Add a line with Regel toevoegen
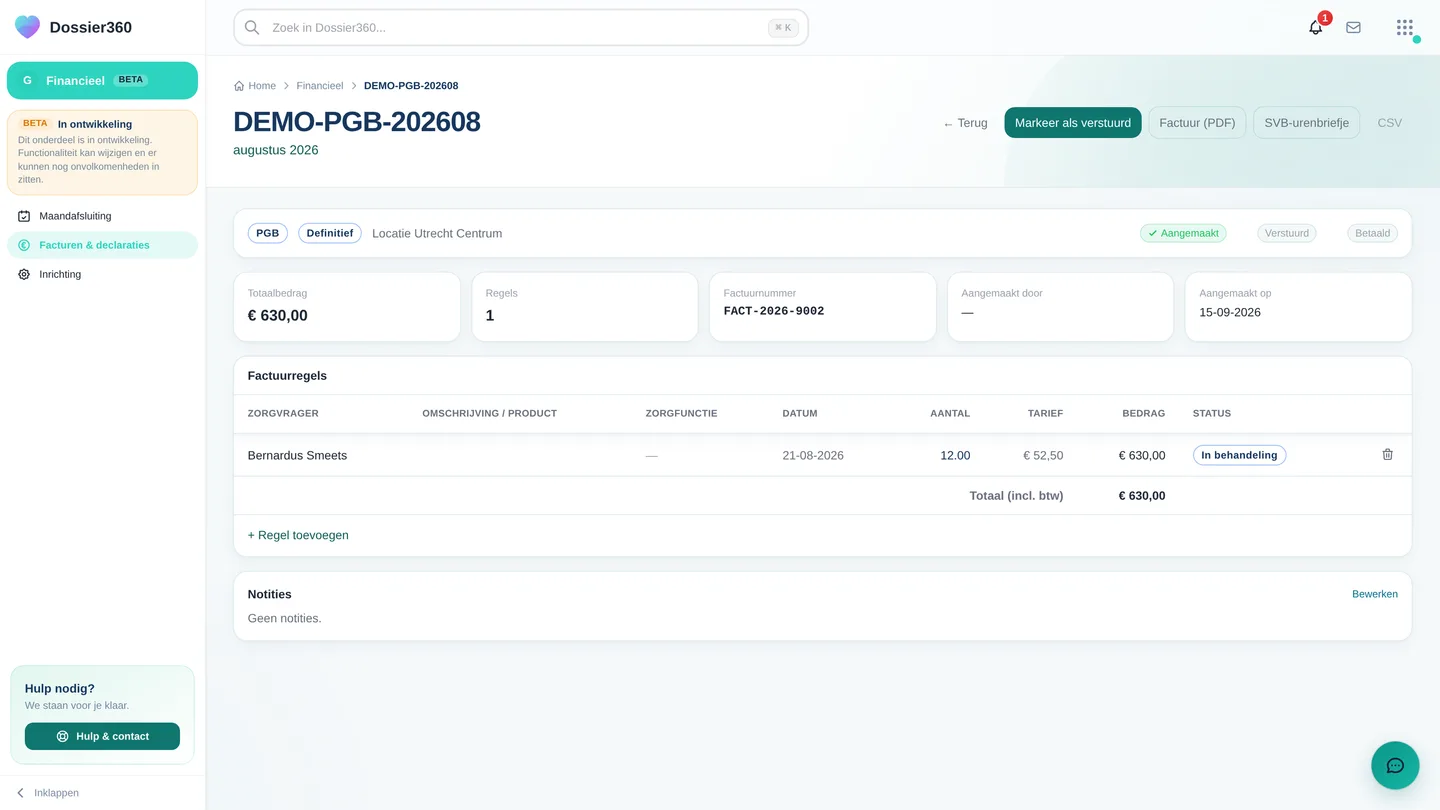The height and width of the screenshot is (810, 1440). (298, 535)
